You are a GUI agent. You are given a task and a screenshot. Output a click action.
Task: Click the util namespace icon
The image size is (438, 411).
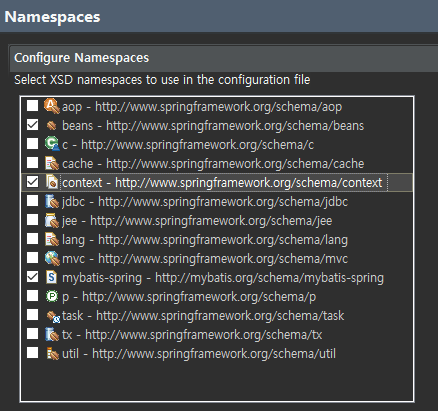[x=52, y=353]
